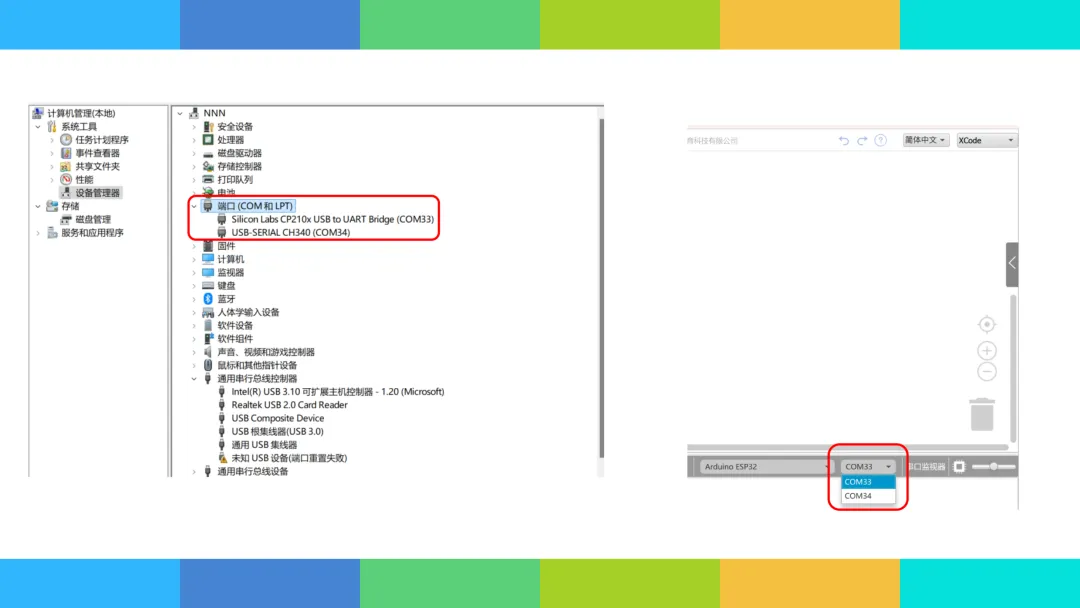Click the 任务计划程序 task scheduler item
Viewport: 1080px width, 608px height.
pyautogui.click(x=102, y=140)
